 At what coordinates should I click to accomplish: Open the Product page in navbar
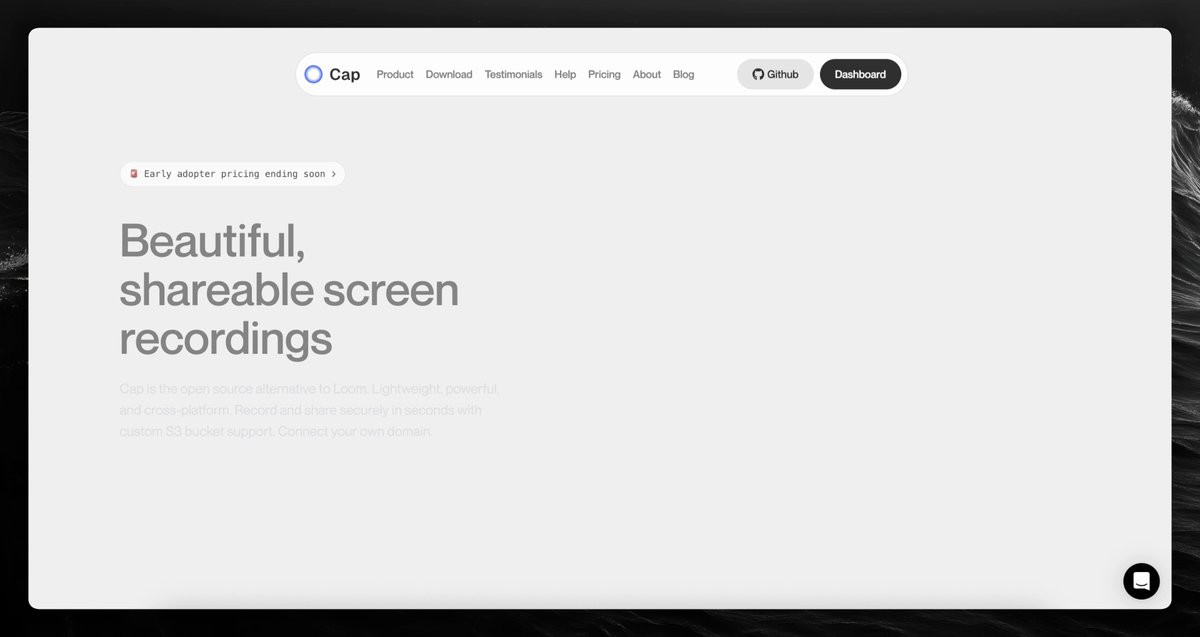(x=395, y=74)
